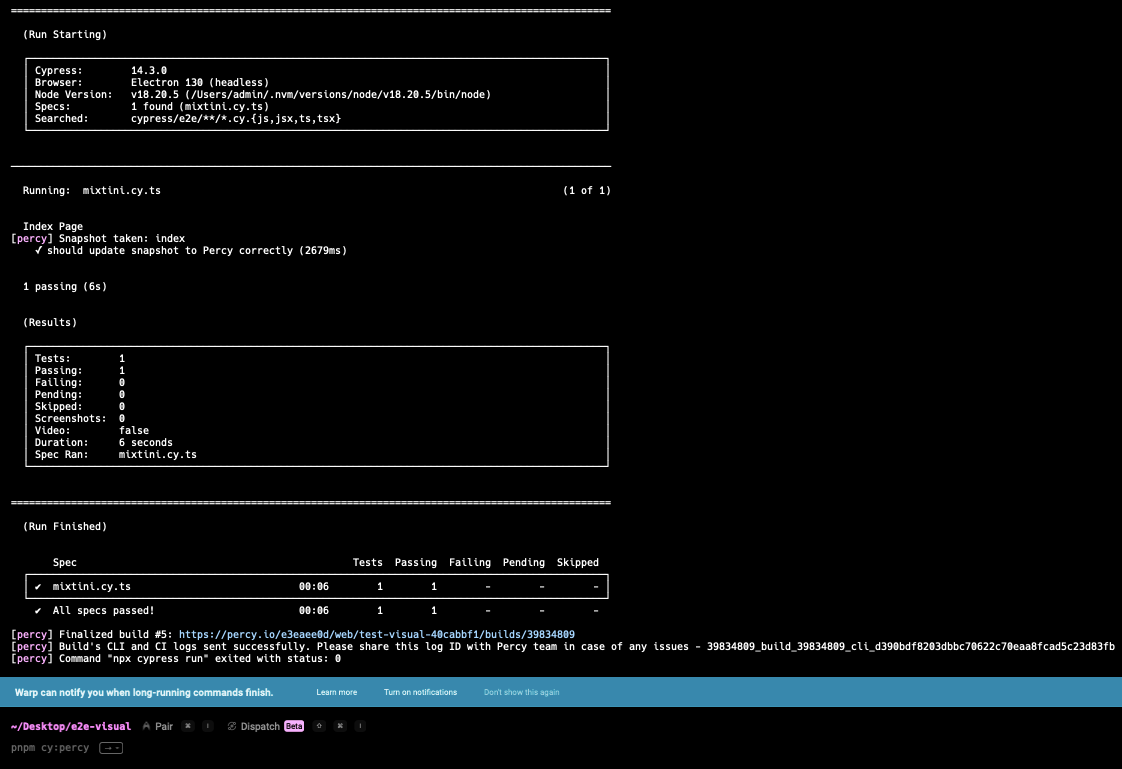Click the Dispatch mode icon
Viewport: 1122px width, 769px height.
coord(232,726)
